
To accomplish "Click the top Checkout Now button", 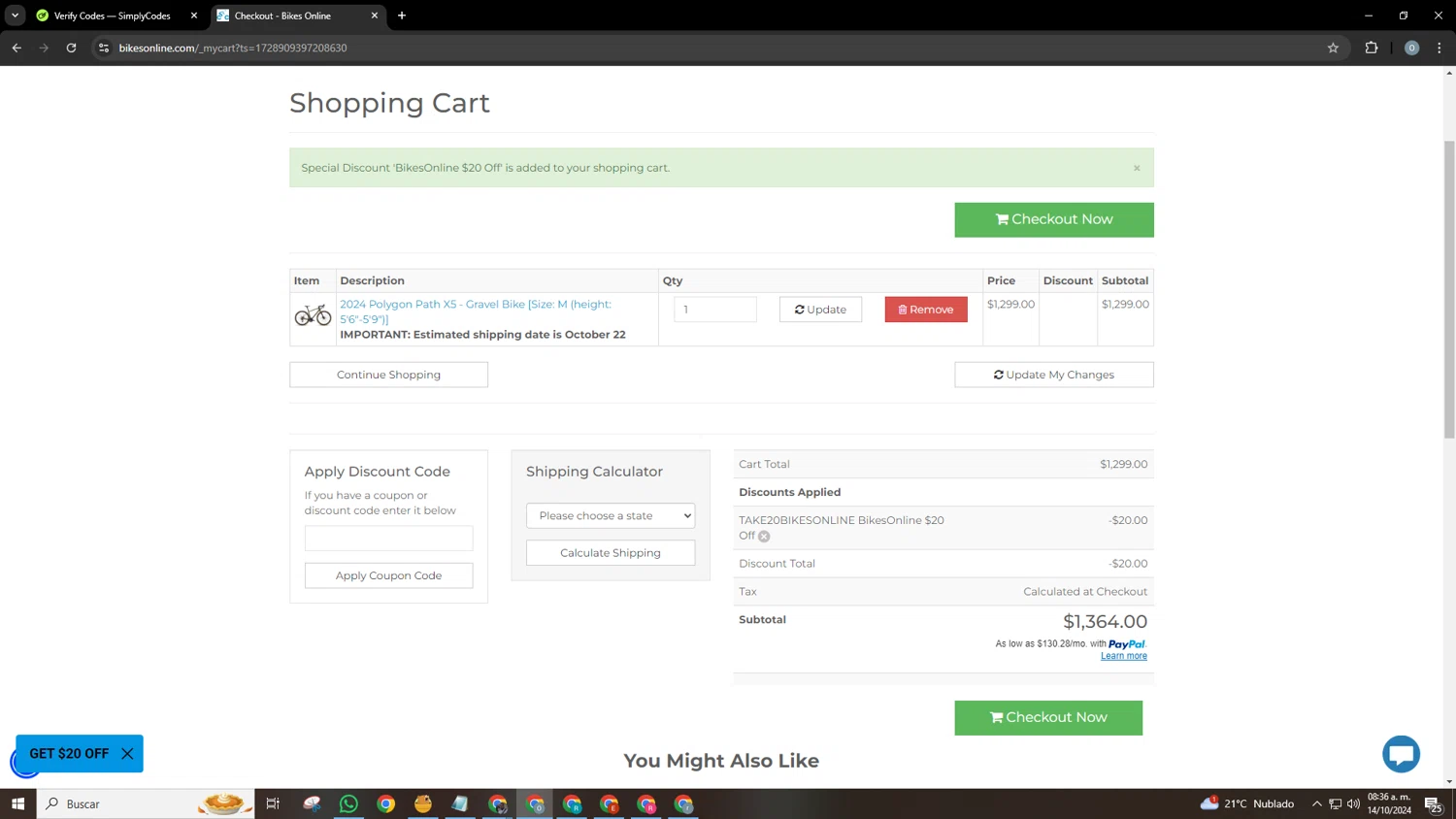I will pos(1053,219).
